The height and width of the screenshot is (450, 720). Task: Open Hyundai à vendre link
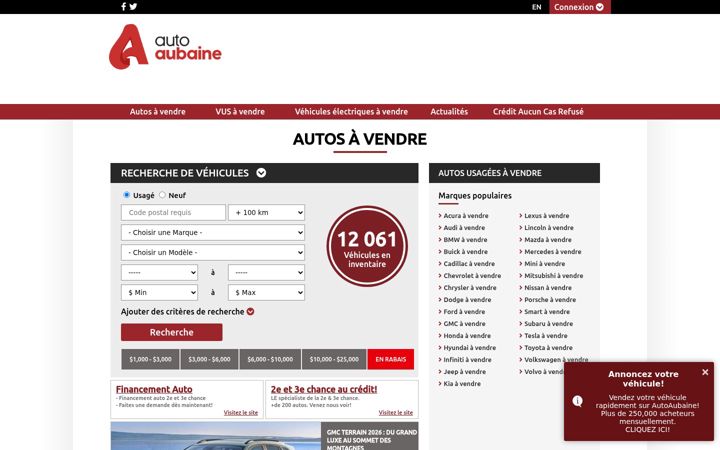469,348
